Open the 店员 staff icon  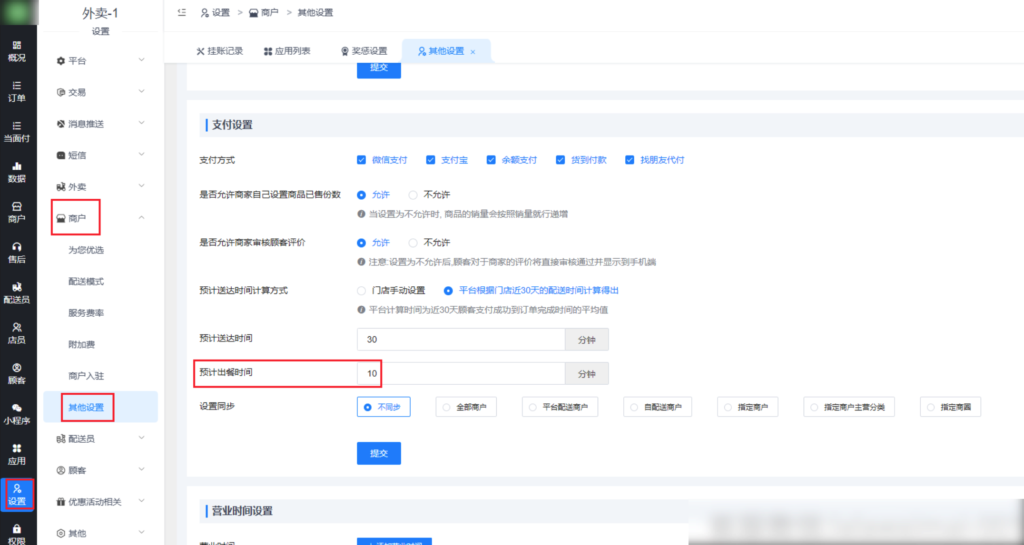tap(17, 334)
